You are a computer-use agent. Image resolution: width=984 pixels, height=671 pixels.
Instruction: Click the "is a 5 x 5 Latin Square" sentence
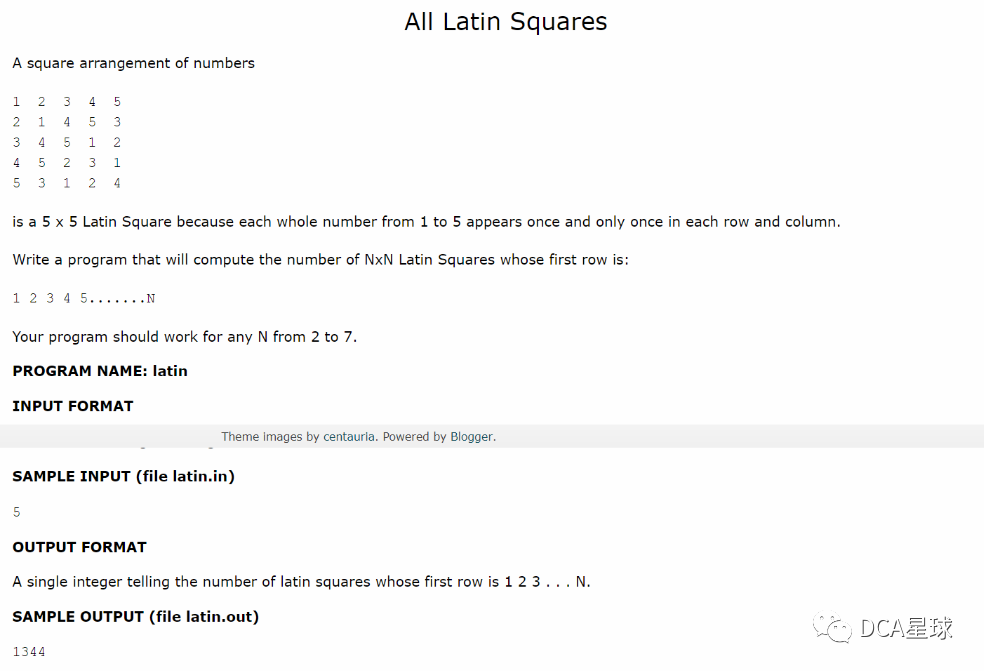426,221
